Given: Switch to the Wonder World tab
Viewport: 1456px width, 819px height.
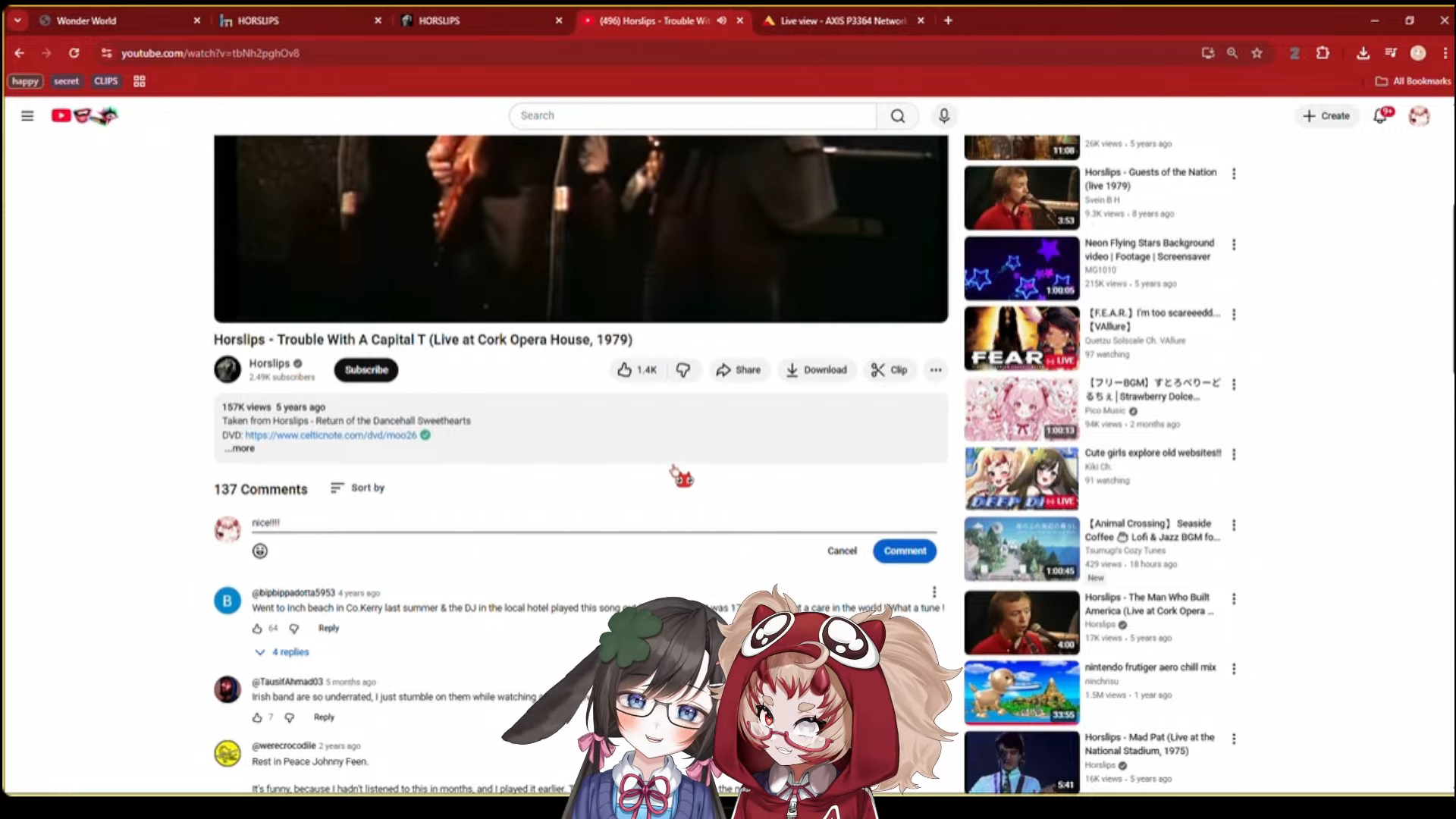Looking at the screenshot, I should point(114,20).
